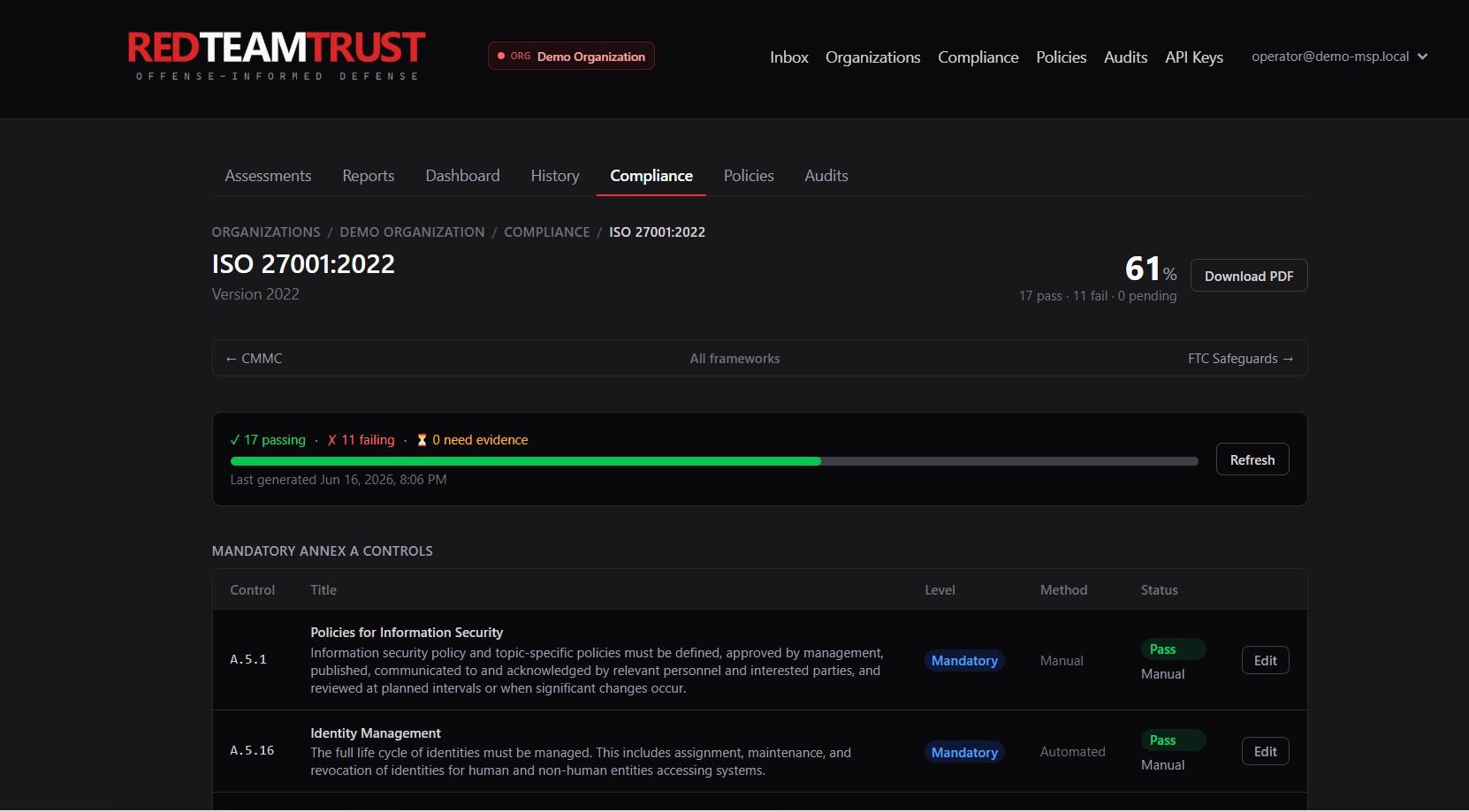Open the Demo Organization org badge
Screen dimensions: 1469x812
pos(571,56)
